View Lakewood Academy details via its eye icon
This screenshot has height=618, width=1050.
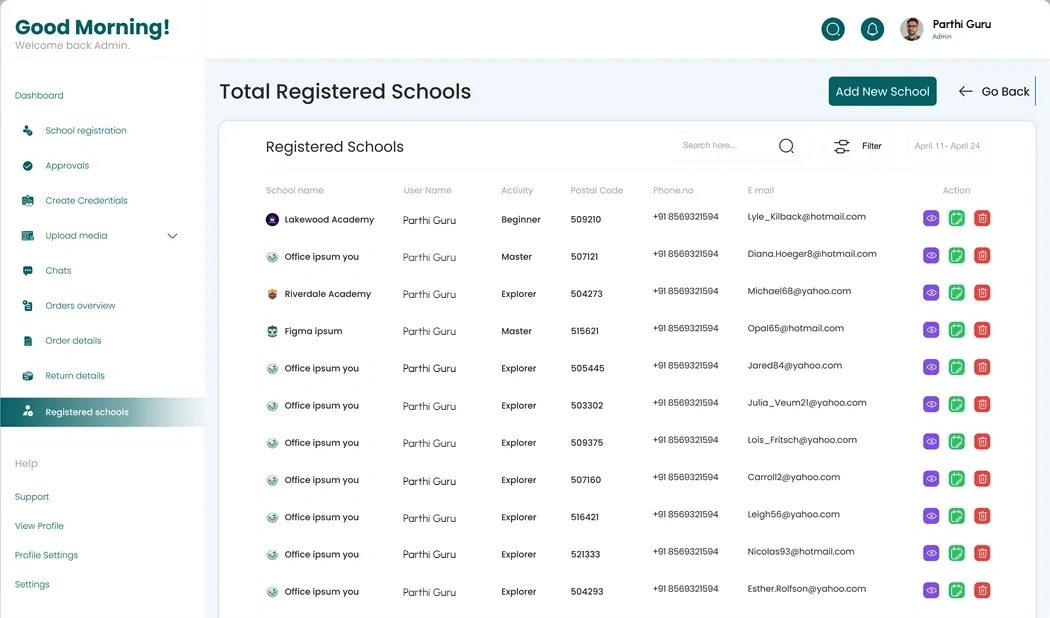click(931, 218)
